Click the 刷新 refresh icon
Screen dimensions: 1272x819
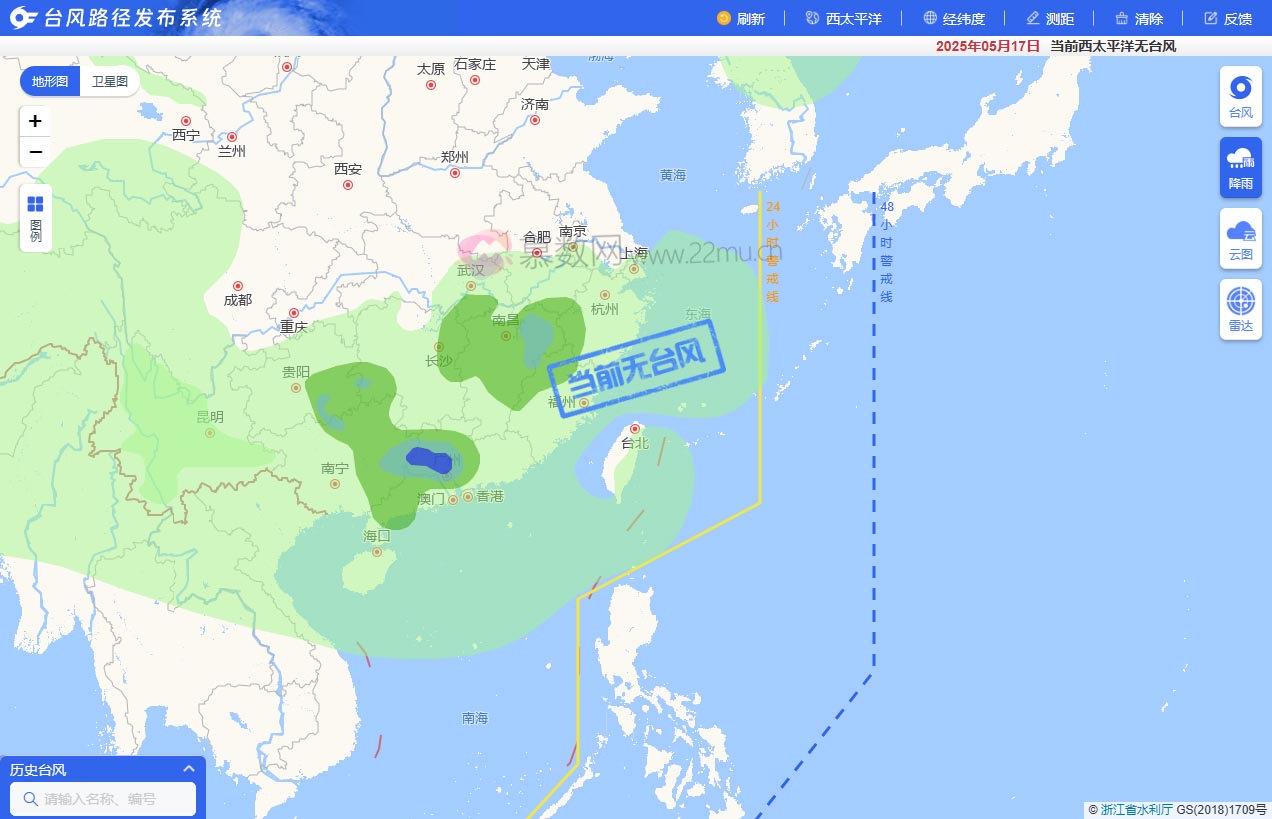pyautogui.click(x=742, y=18)
